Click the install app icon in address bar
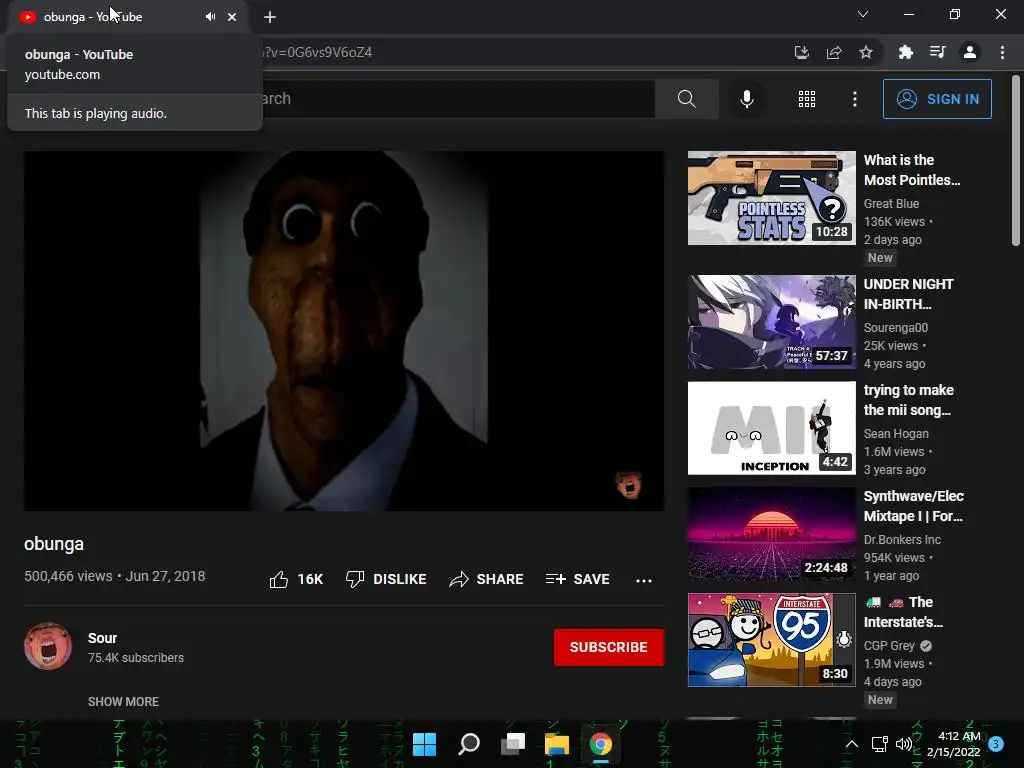 click(802, 52)
